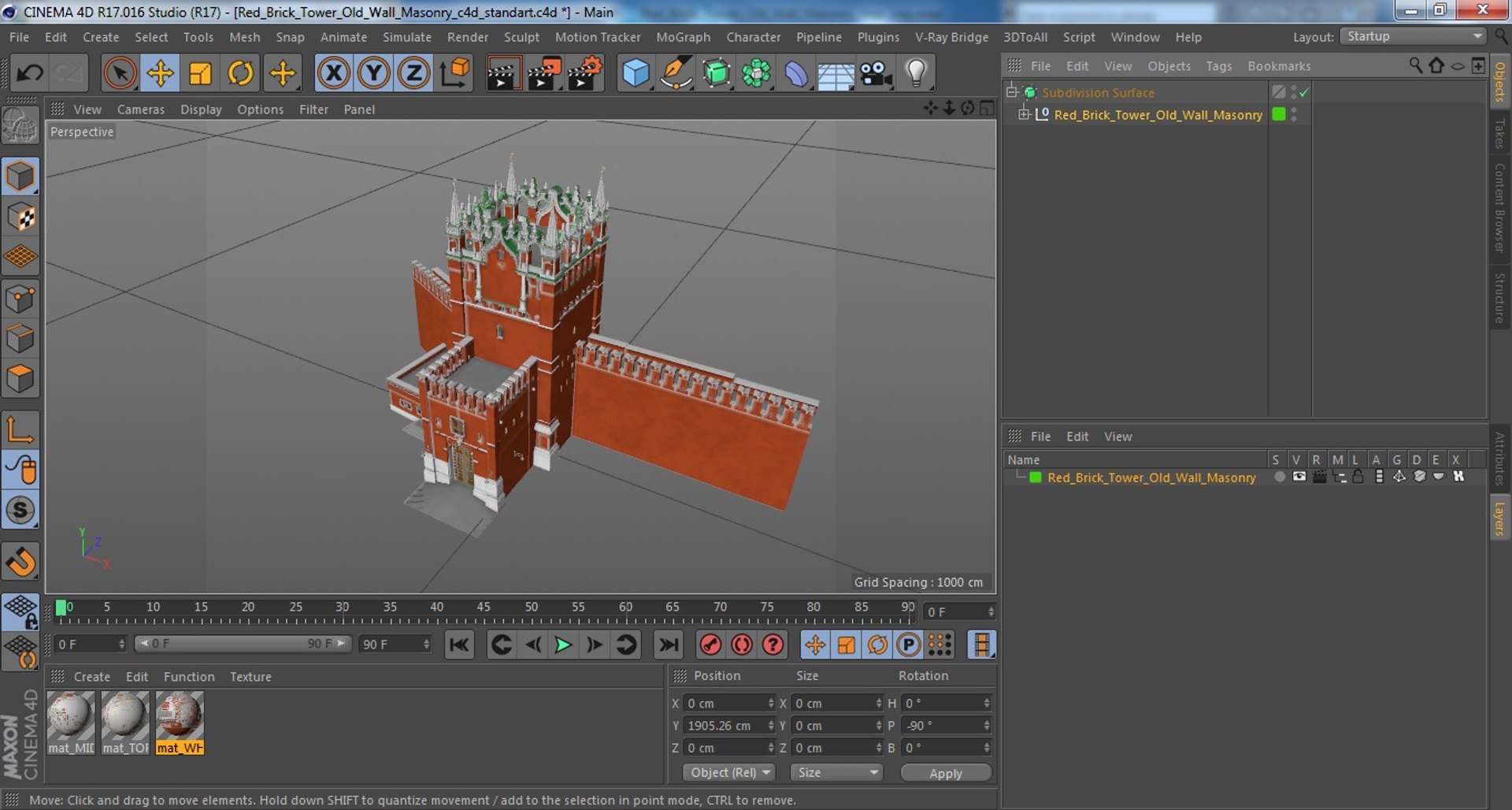
Task: Switch to the Content Browser side tab
Action: click(1500, 207)
